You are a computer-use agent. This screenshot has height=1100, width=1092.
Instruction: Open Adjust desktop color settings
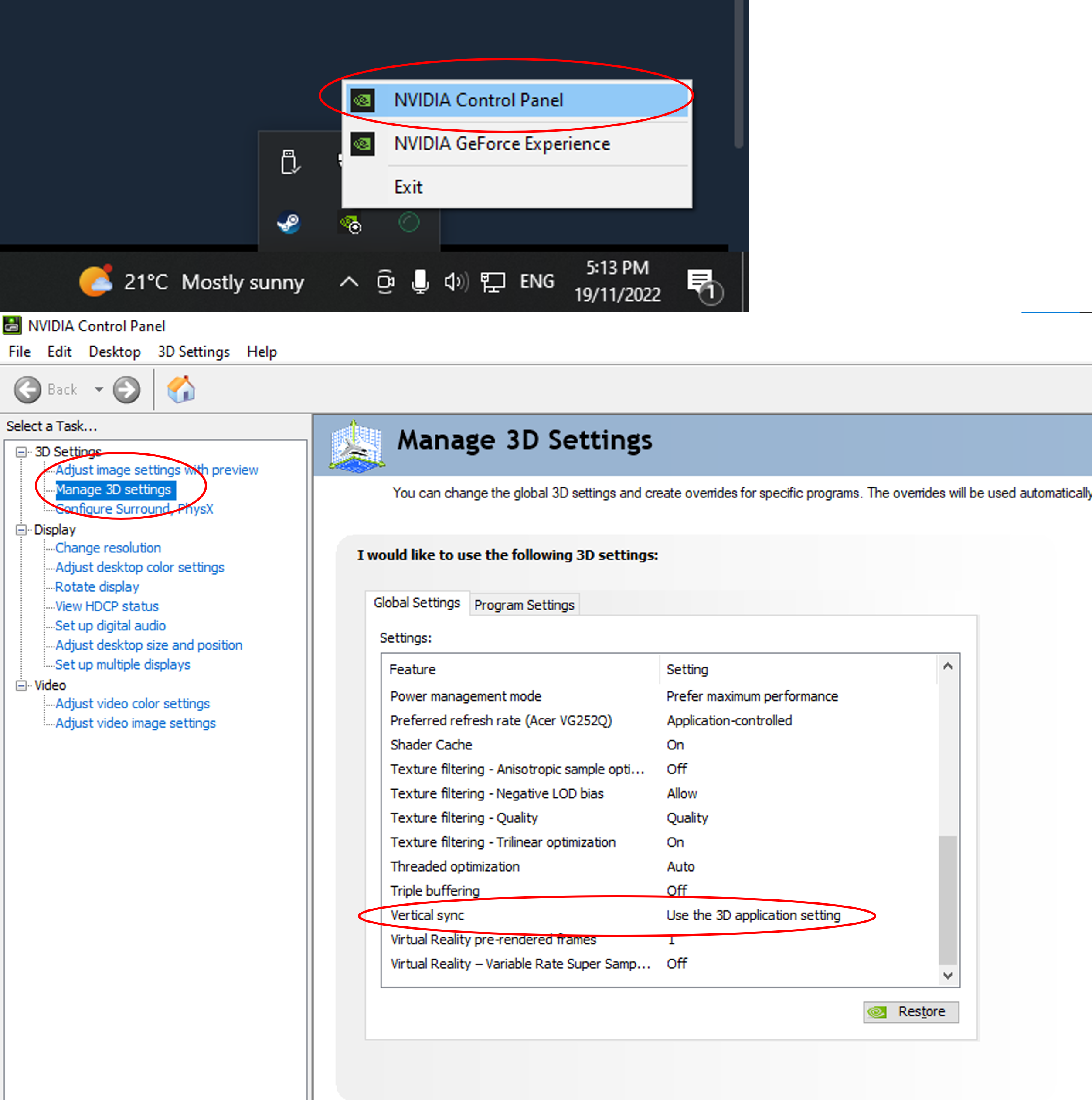140,568
